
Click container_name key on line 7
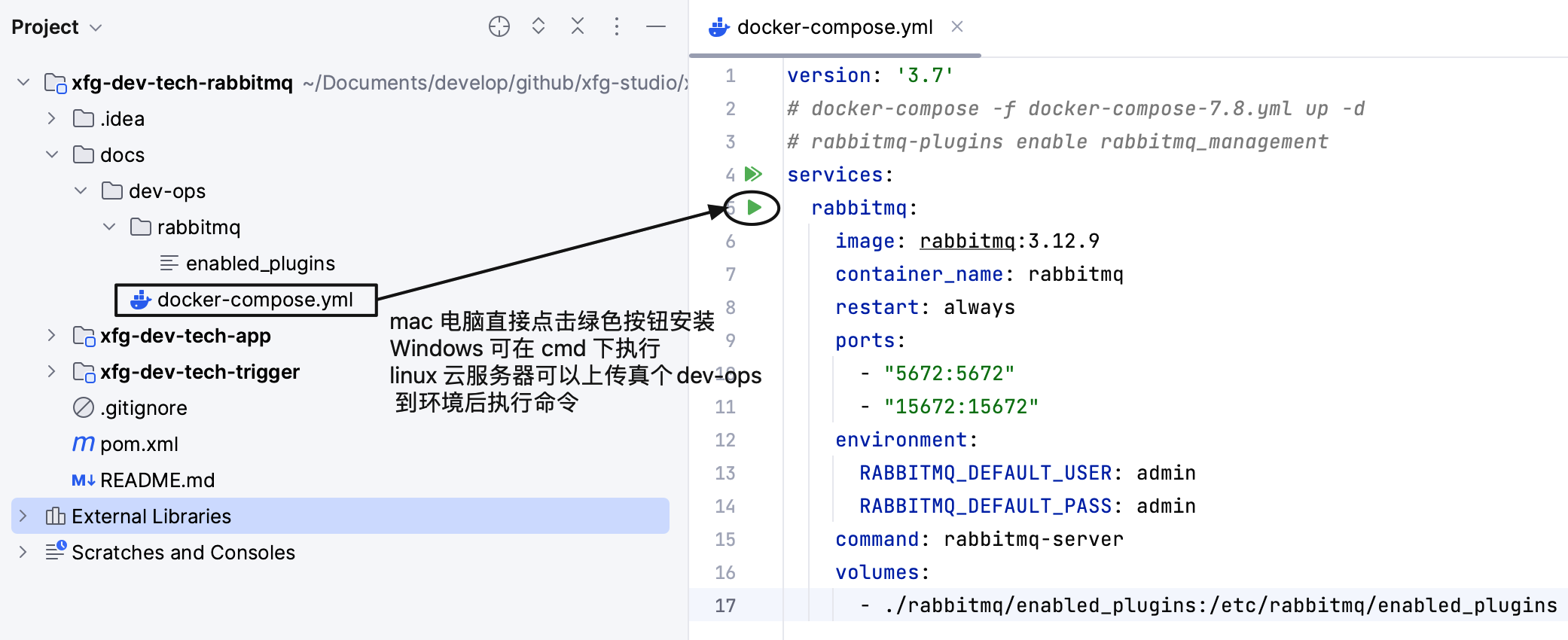click(920, 274)
